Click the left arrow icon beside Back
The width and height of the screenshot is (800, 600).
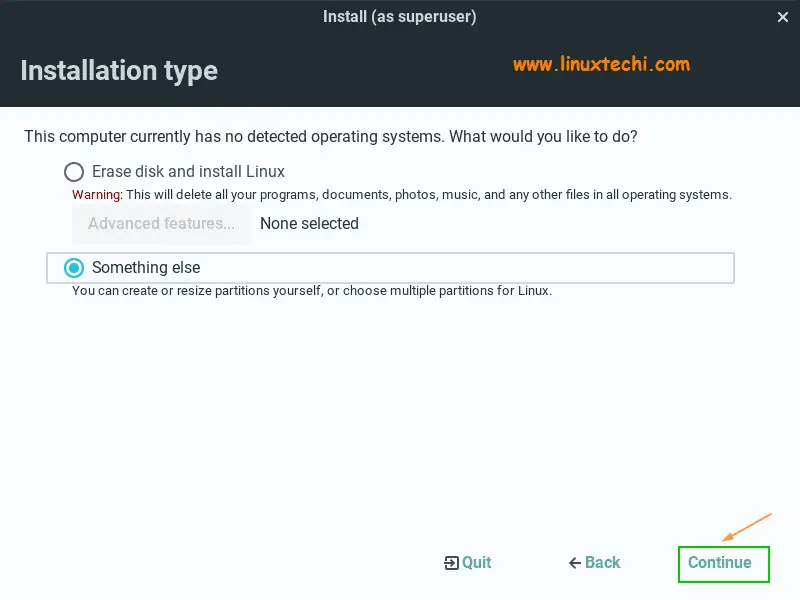tap(575, 563)
